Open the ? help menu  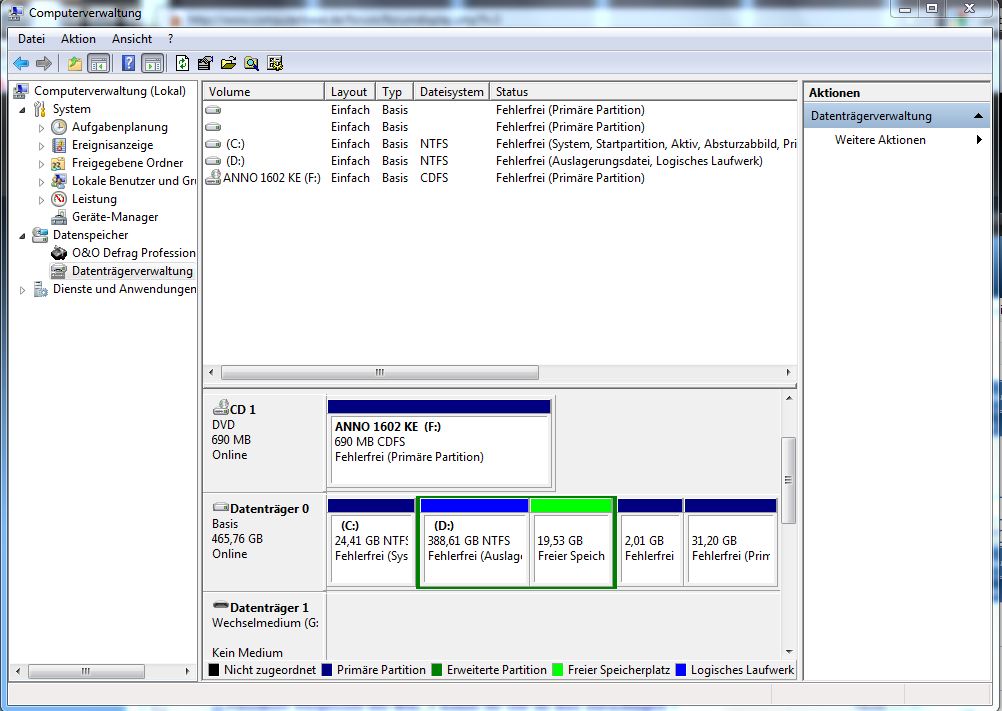pyautogui.click(x=170, y=39)
